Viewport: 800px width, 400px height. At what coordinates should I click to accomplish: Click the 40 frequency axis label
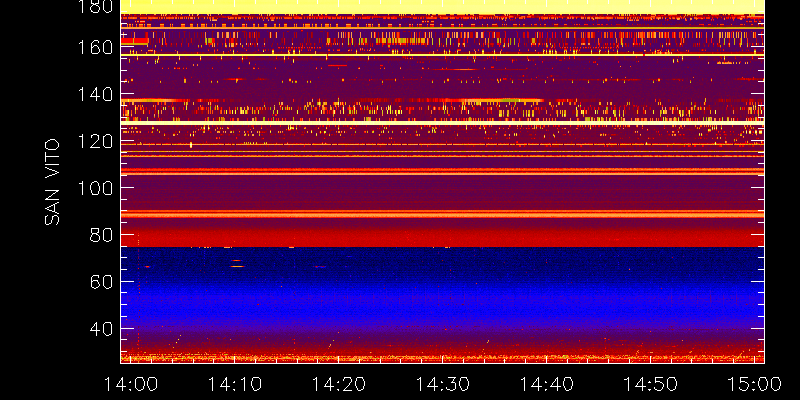[101, 328]
